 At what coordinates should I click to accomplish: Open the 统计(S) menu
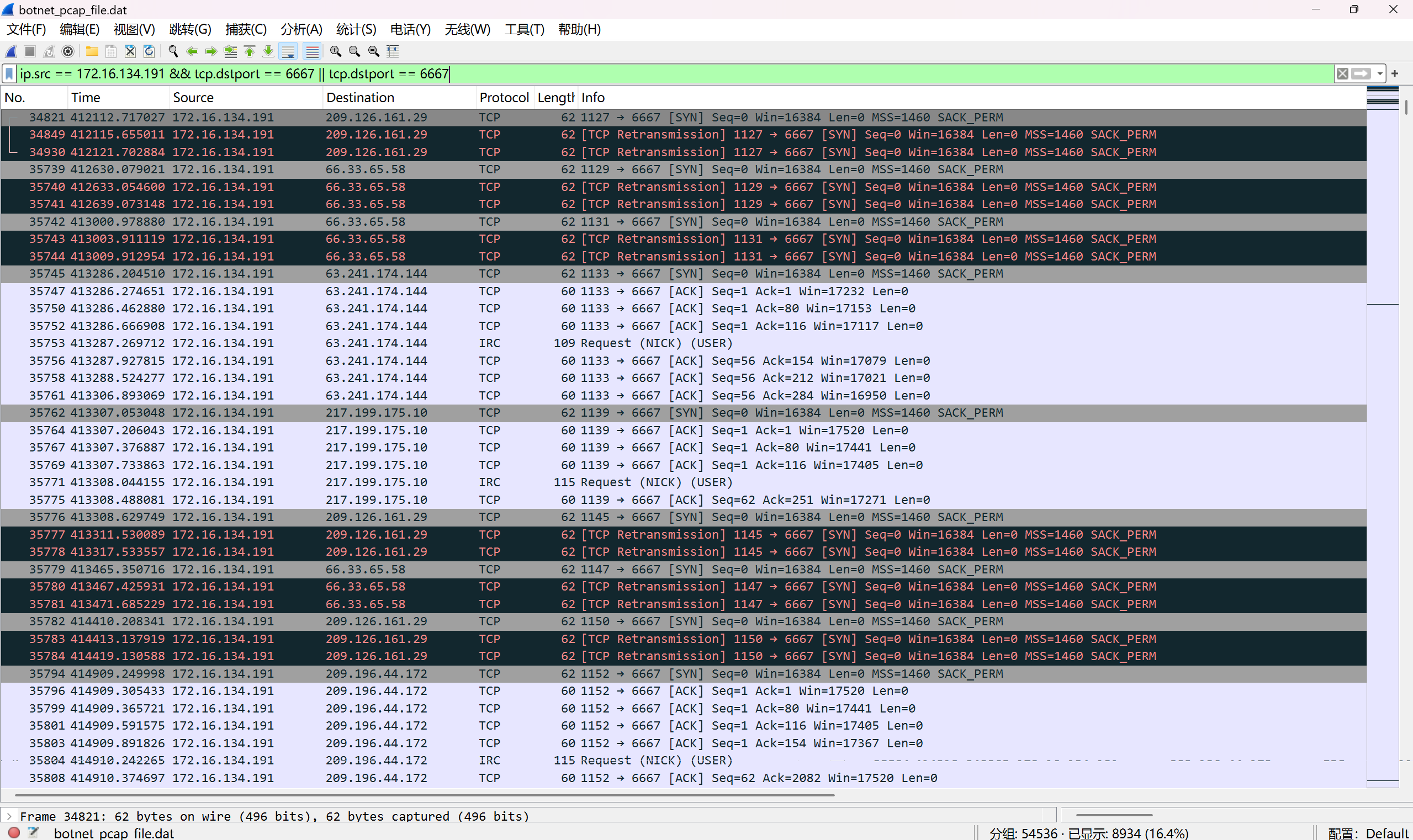click(356, 29)
